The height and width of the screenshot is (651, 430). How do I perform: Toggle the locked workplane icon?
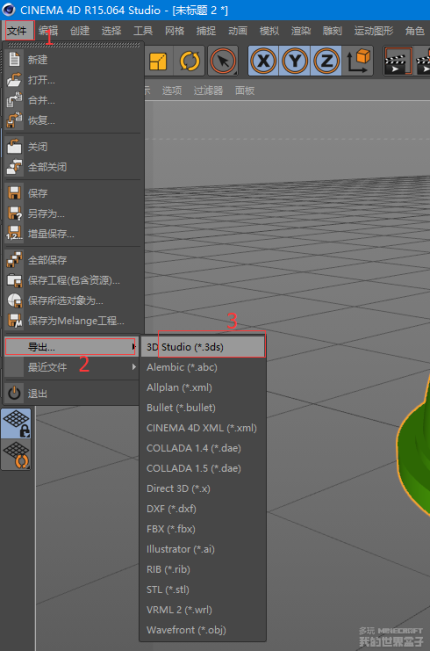coord(16,423)
